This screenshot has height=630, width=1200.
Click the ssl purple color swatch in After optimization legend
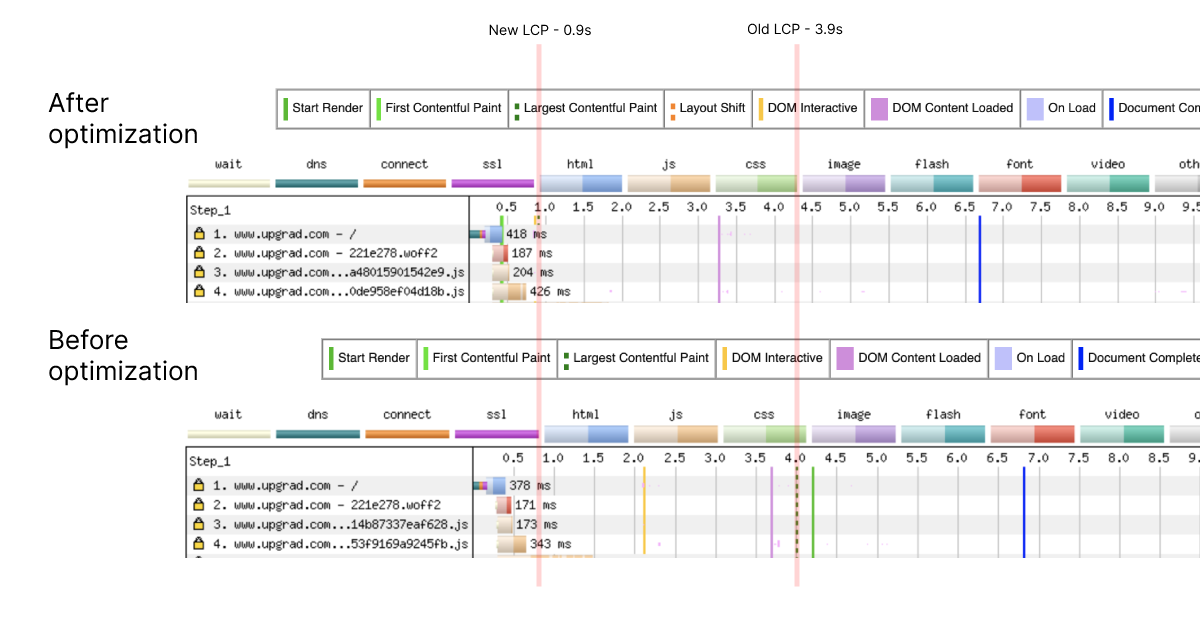coord(493,184)
